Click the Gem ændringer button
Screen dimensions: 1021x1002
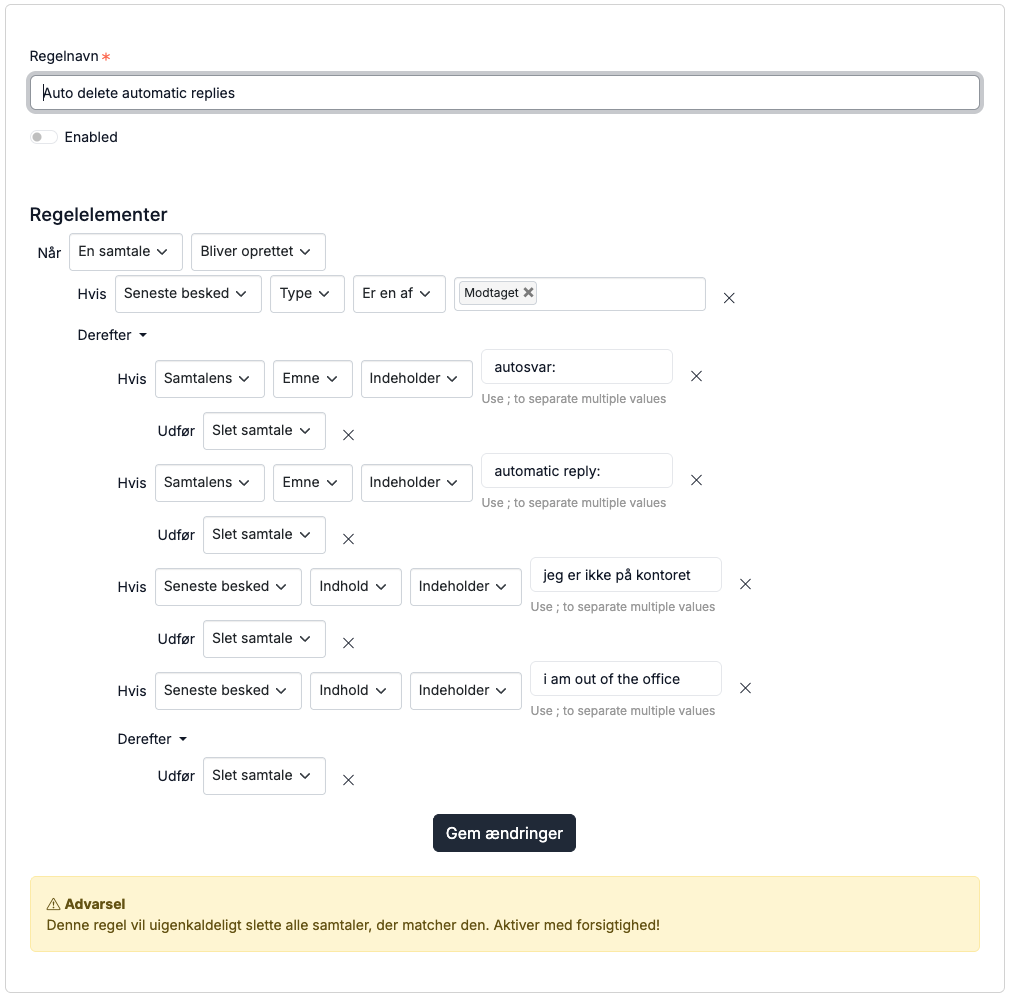click(x=504, y=833)
